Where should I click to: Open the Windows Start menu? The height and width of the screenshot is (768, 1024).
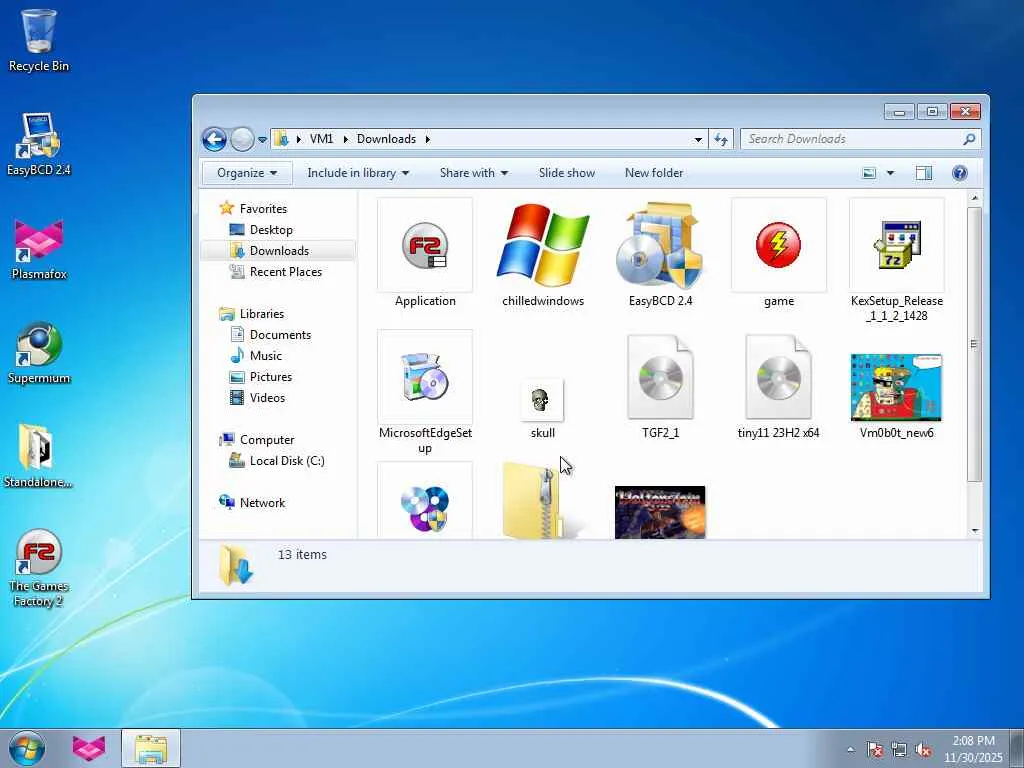click(27, 748)
